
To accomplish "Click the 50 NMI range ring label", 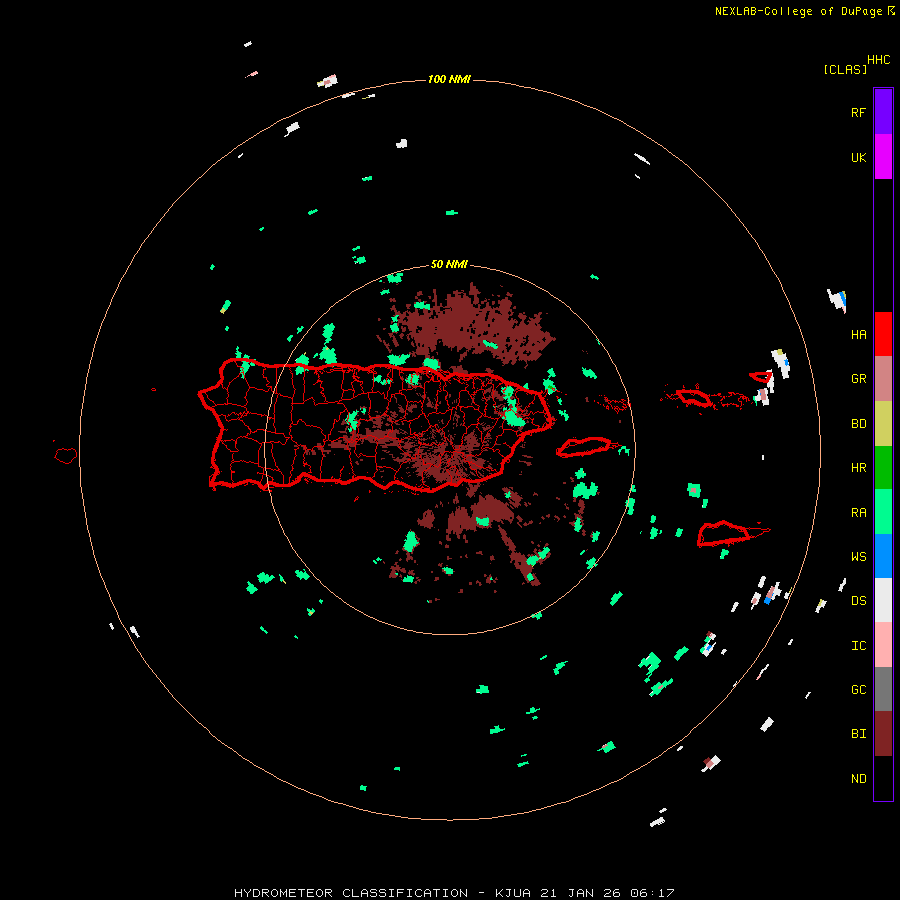I will [449, 265].
